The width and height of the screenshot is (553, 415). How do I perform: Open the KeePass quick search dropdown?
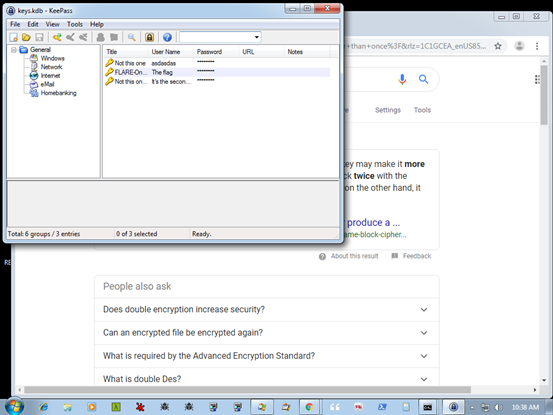point(256,37)
